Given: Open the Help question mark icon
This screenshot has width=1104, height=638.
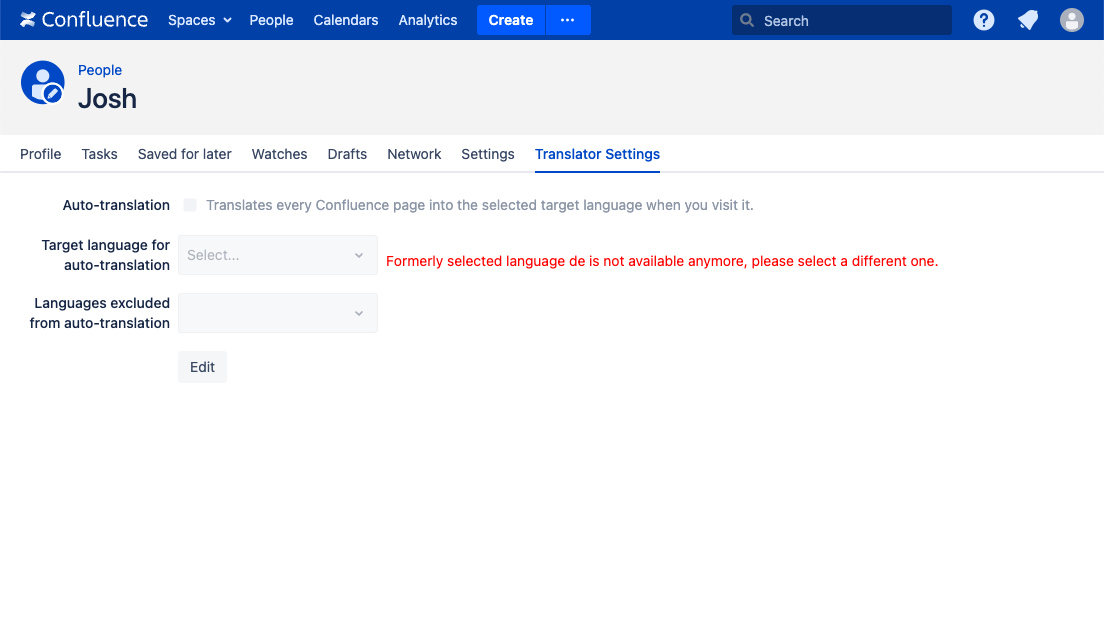Looking at the screenshot, I should coord(983,19).
